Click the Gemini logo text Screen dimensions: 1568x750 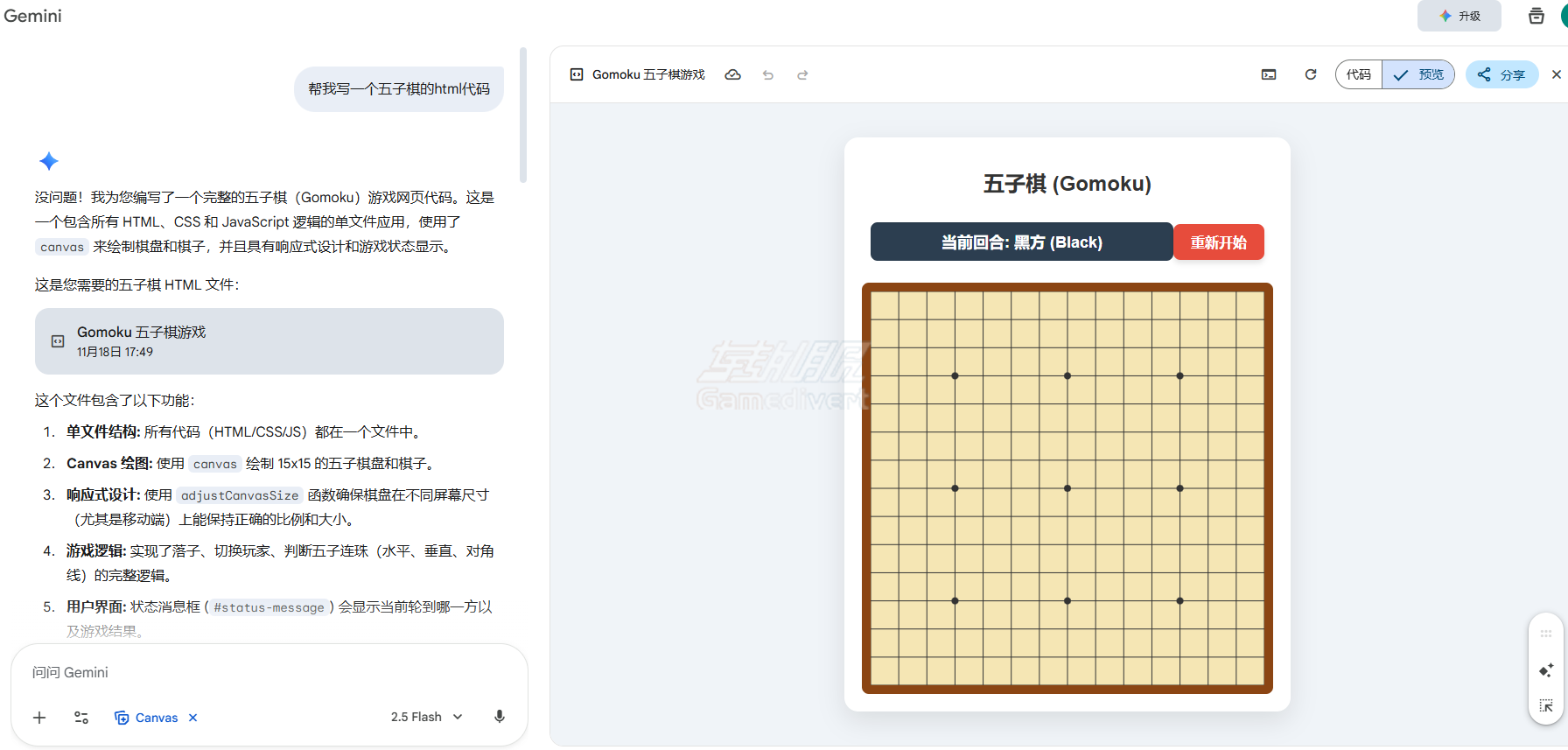(x=32, y=16)
